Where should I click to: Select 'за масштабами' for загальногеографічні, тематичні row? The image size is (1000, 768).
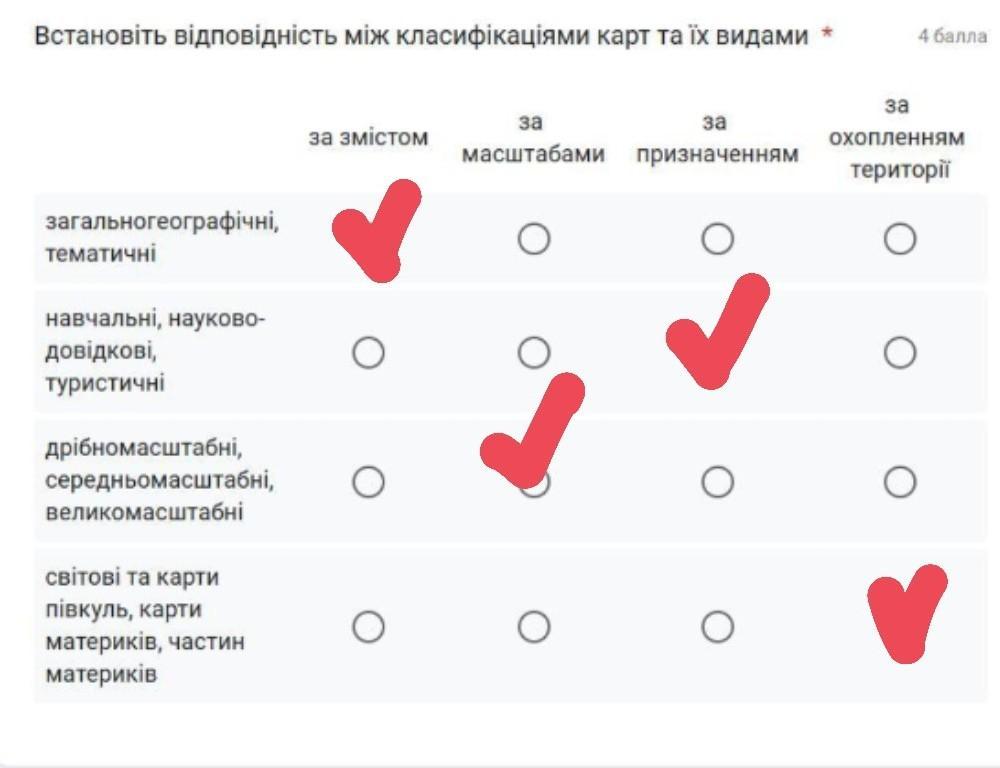[534, 239]
